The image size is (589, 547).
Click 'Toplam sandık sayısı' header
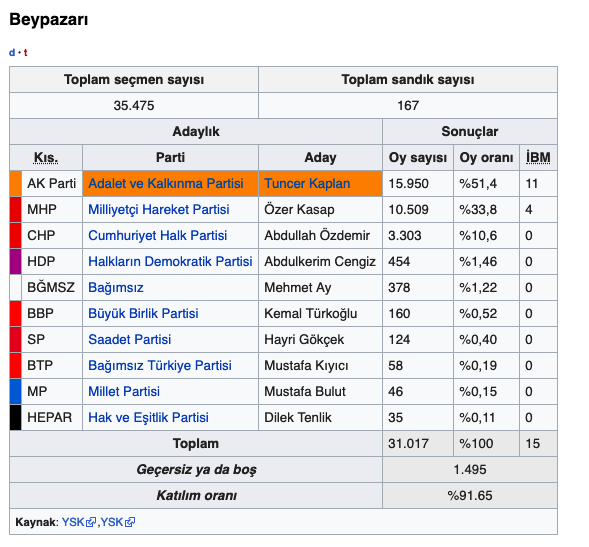(408, 80)
